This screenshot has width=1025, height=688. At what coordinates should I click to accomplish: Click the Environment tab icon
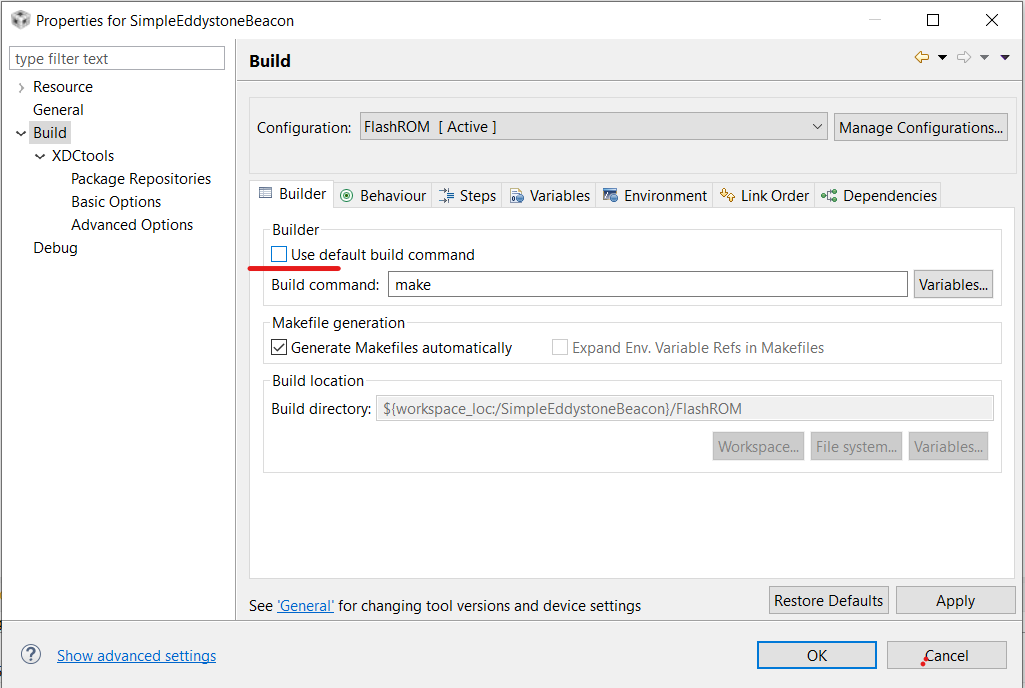point(611,196)
